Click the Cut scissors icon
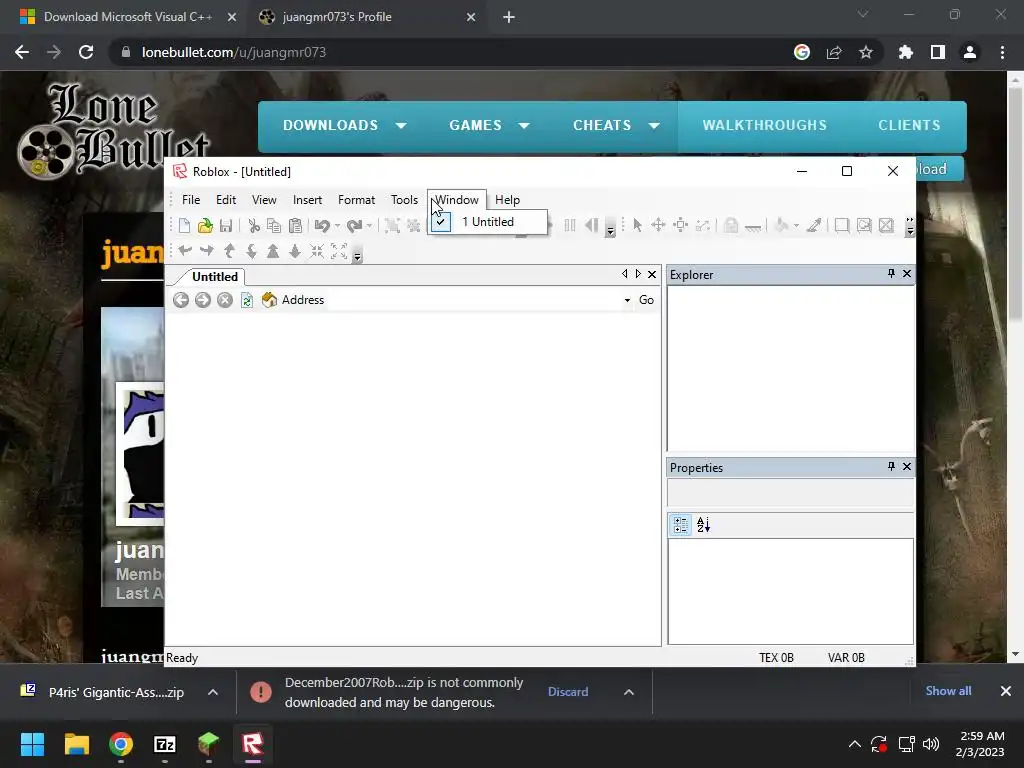Image resolution: width=1024 pixels, height=768 pixels. [254, 226]
